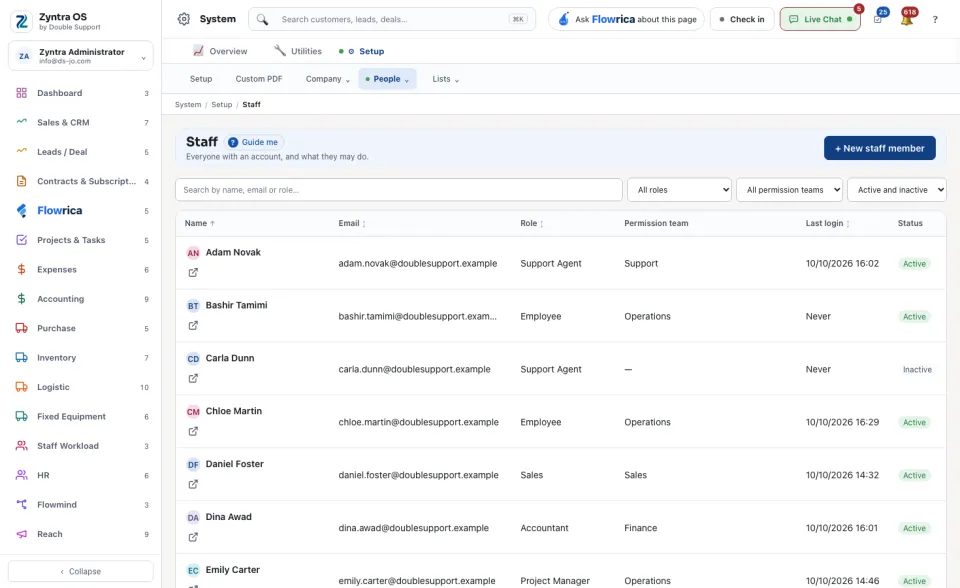960x588 pixels.
Task: Click the Setup breadcrumb link
Action: click(222, 105)
